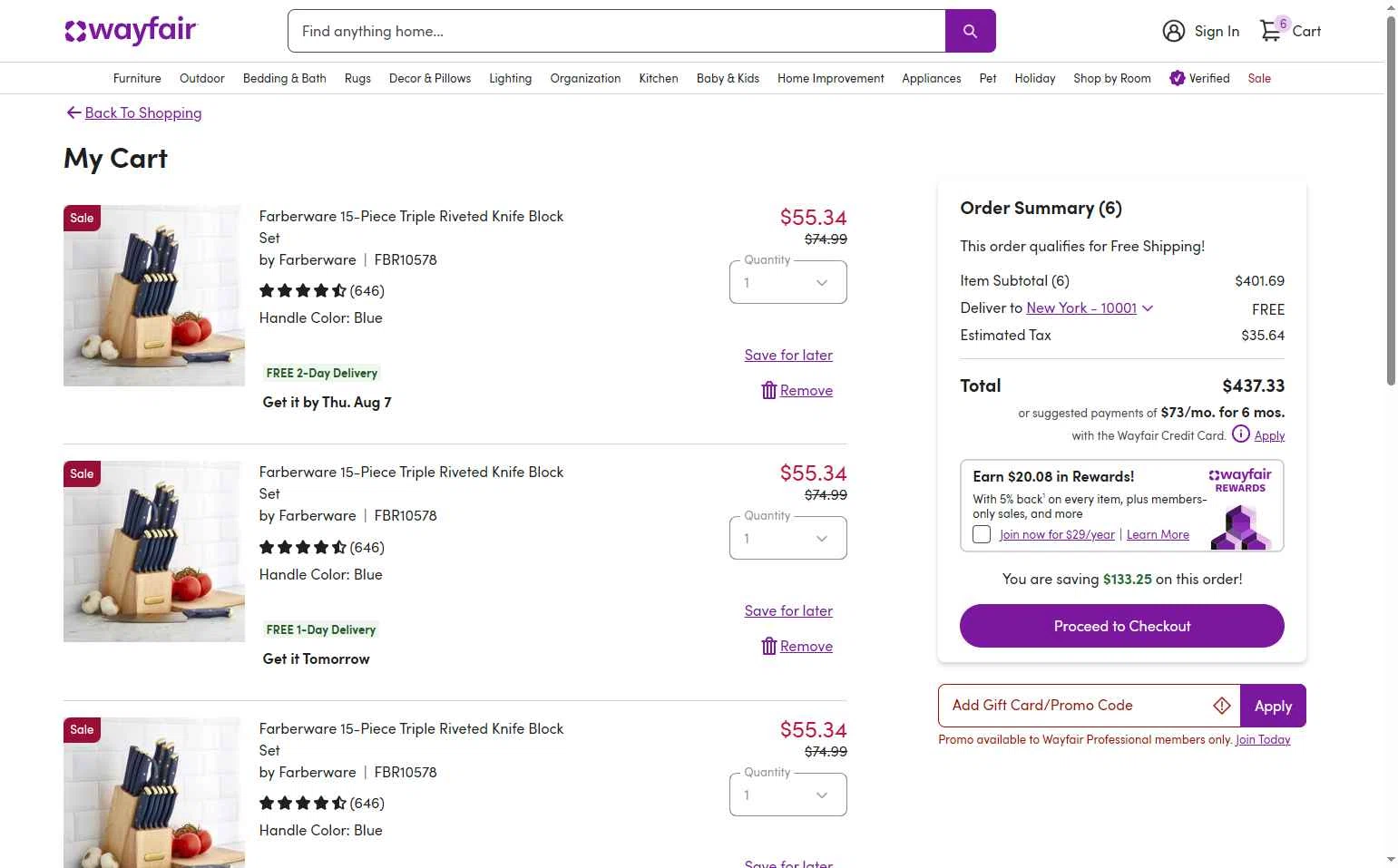Focus the Add Gift Card/Promo Code field
1398x868 pixels.
pyautogui.click(x=1089, y=706)
